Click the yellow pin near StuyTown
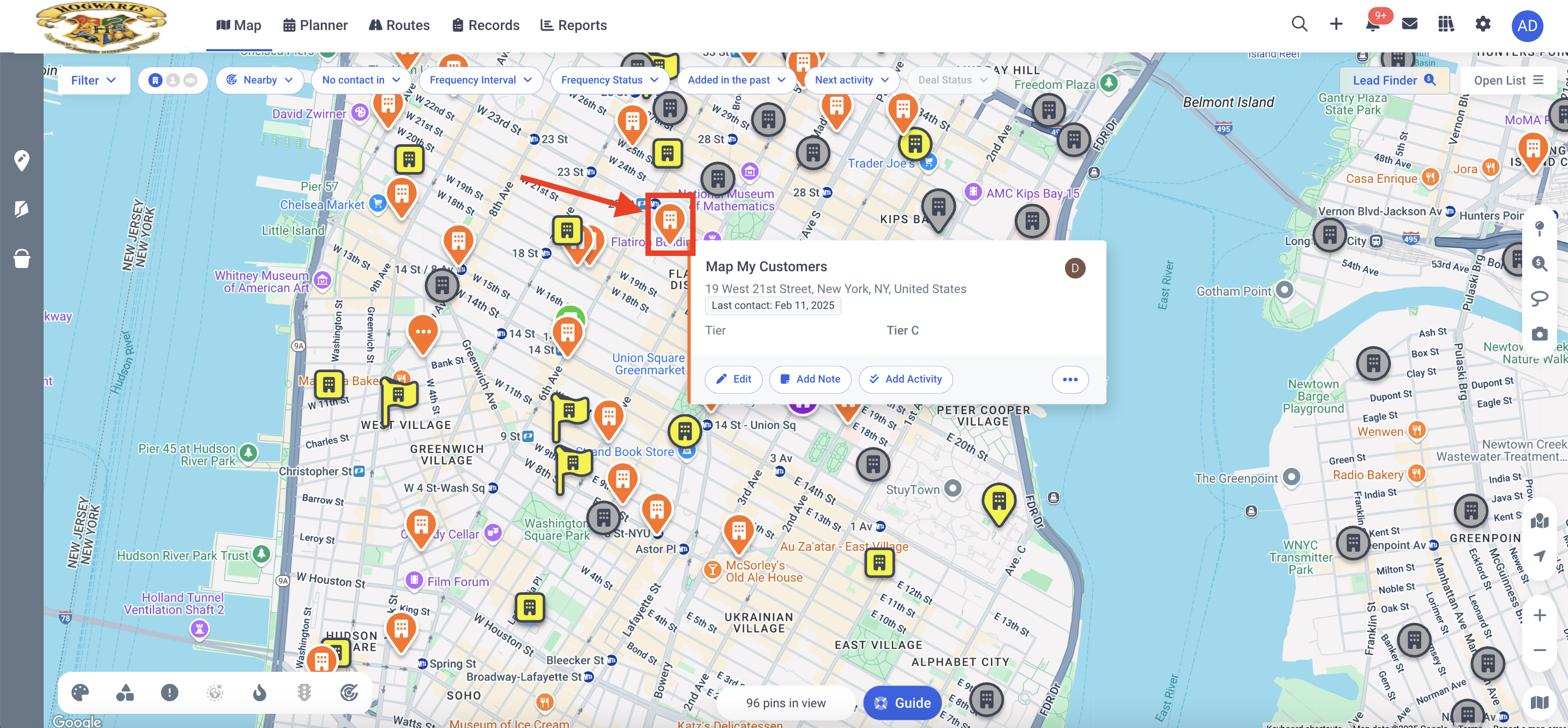This screenshot has height=728, width=1568. [999, 505]
